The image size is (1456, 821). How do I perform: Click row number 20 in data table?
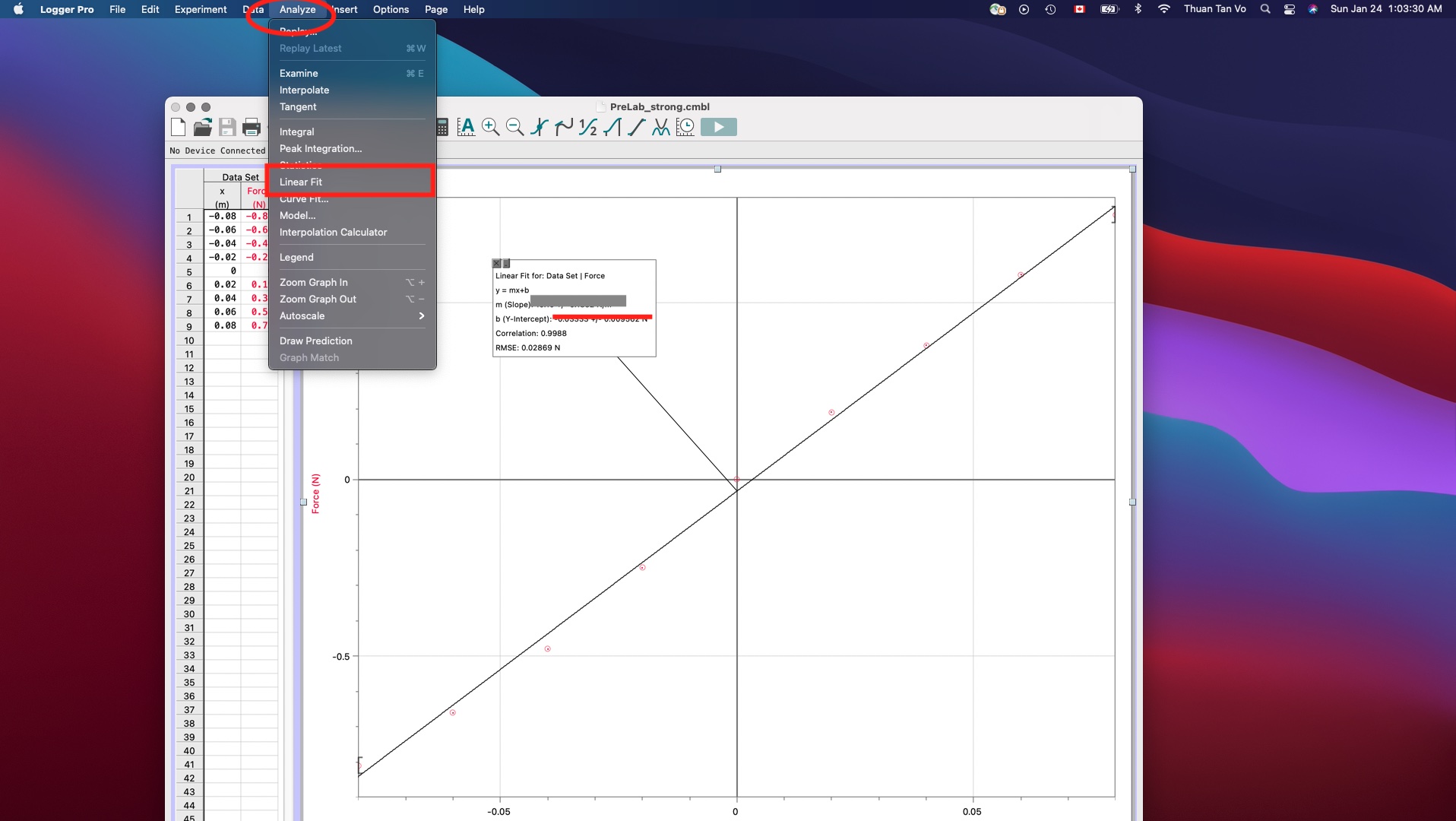tap(189, 477)
